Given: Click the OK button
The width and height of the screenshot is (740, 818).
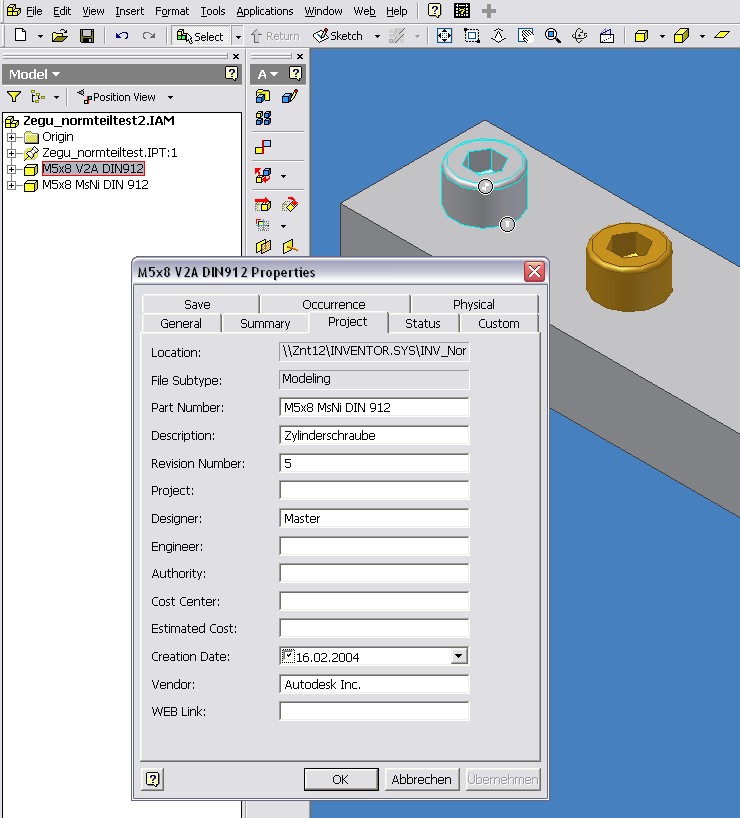Looking at the screenshot, I should [341, 779].
